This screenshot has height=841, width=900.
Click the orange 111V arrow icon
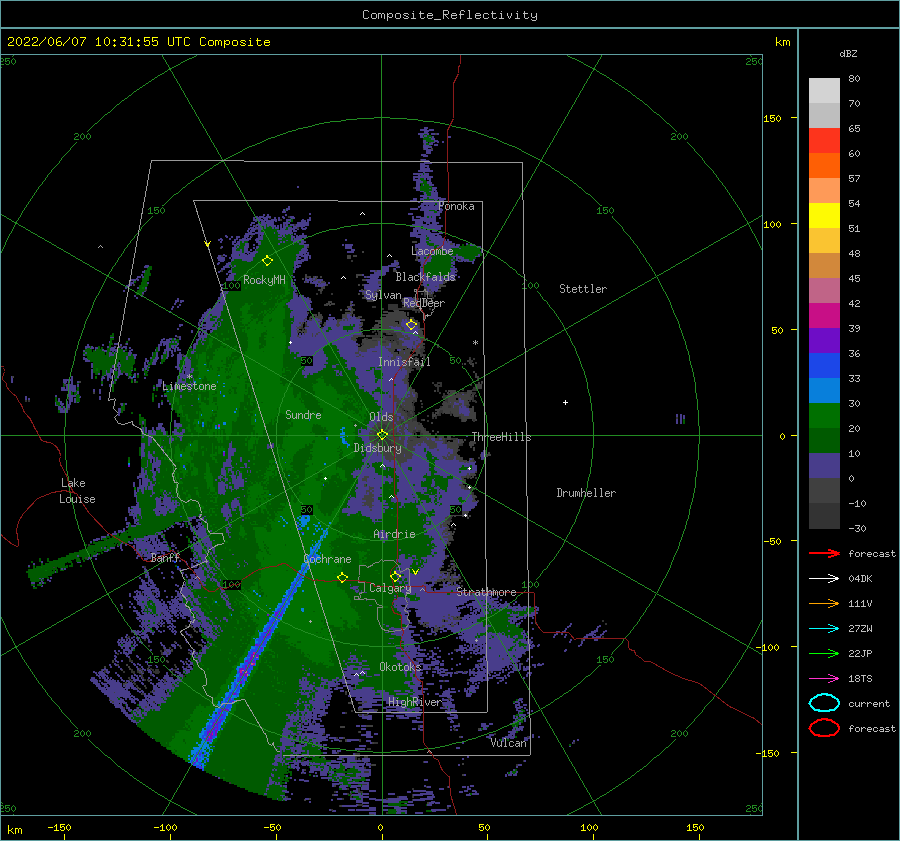824,603
